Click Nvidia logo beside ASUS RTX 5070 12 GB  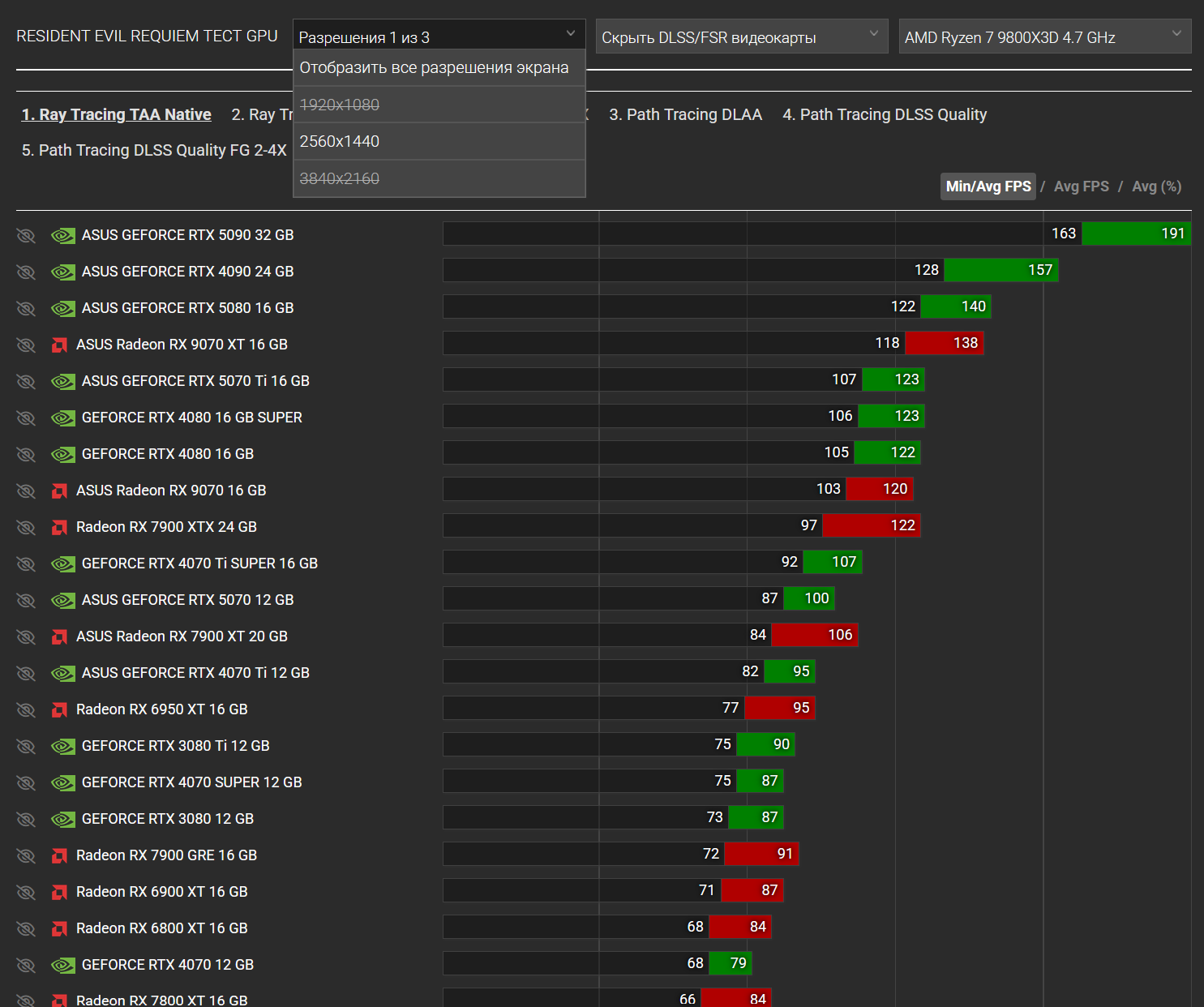[63, 600]
